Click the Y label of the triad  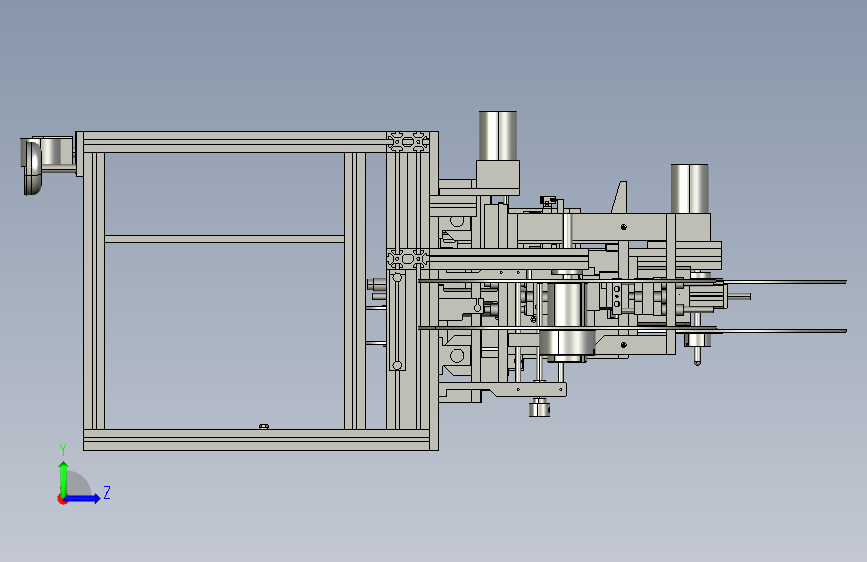coord(63,450)
